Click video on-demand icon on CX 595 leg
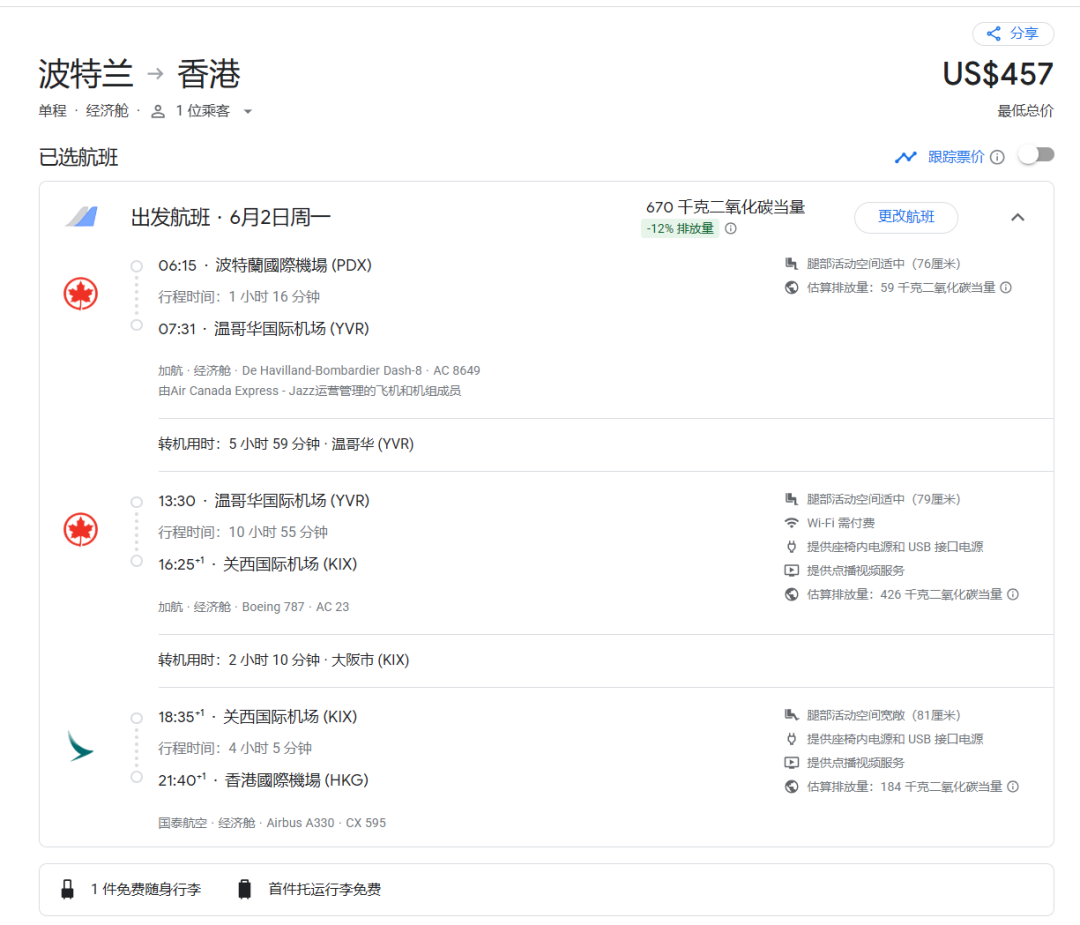 pyautogui.click(x=791, y=762)
